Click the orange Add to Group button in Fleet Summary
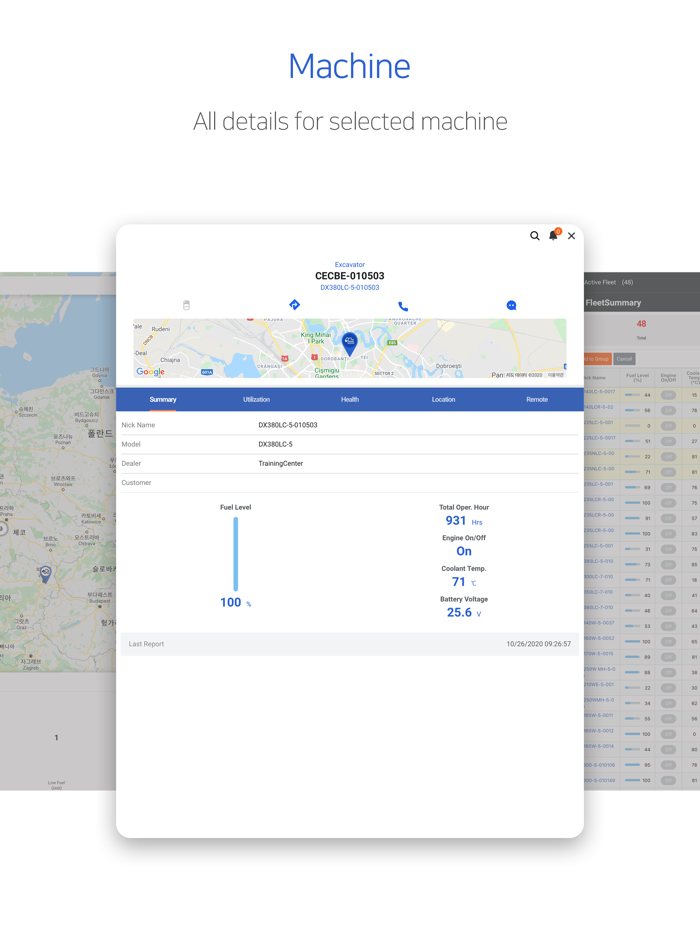 point(597,359)
